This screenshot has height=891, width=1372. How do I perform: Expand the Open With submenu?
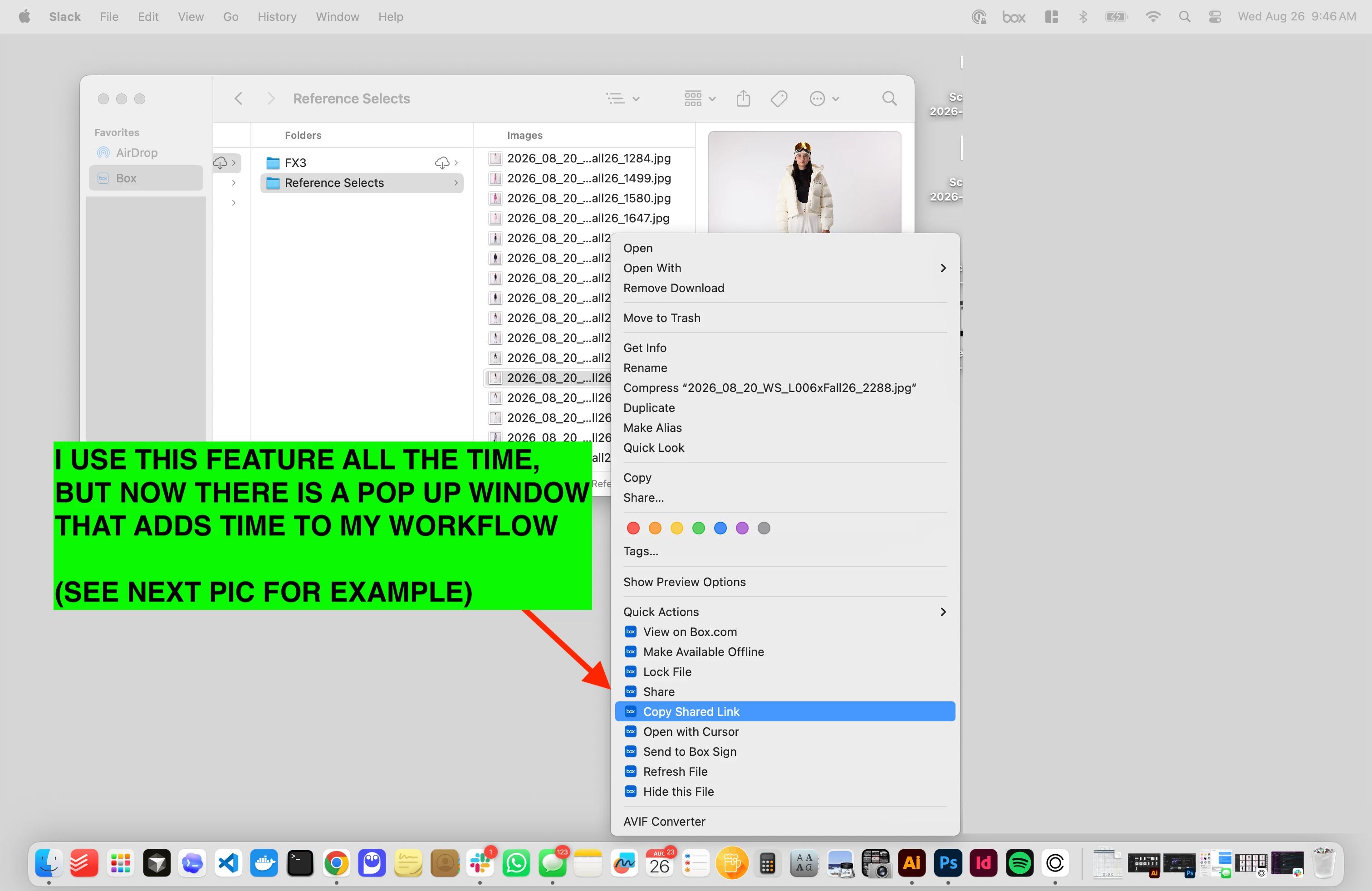tap(943, 268)
